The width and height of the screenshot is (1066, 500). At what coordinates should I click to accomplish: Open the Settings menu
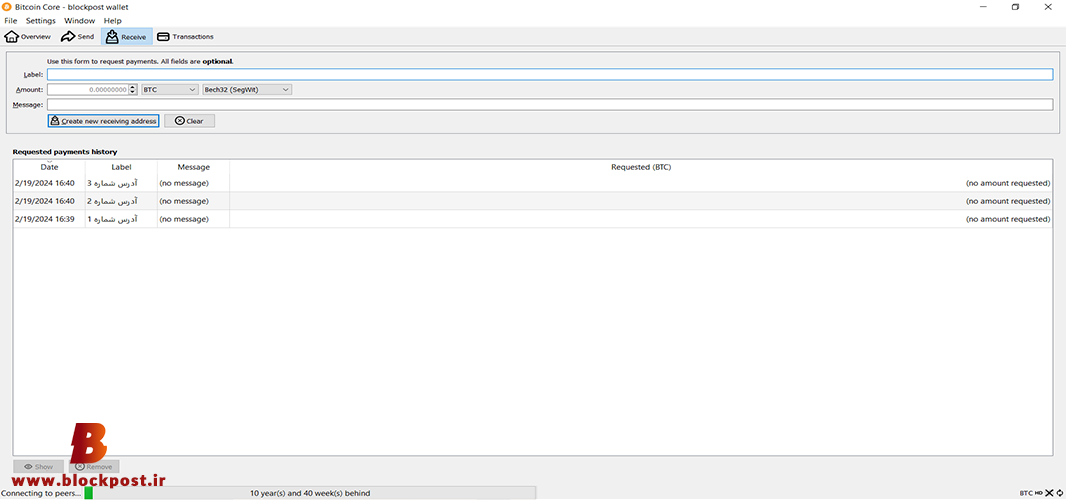(41, 21)
